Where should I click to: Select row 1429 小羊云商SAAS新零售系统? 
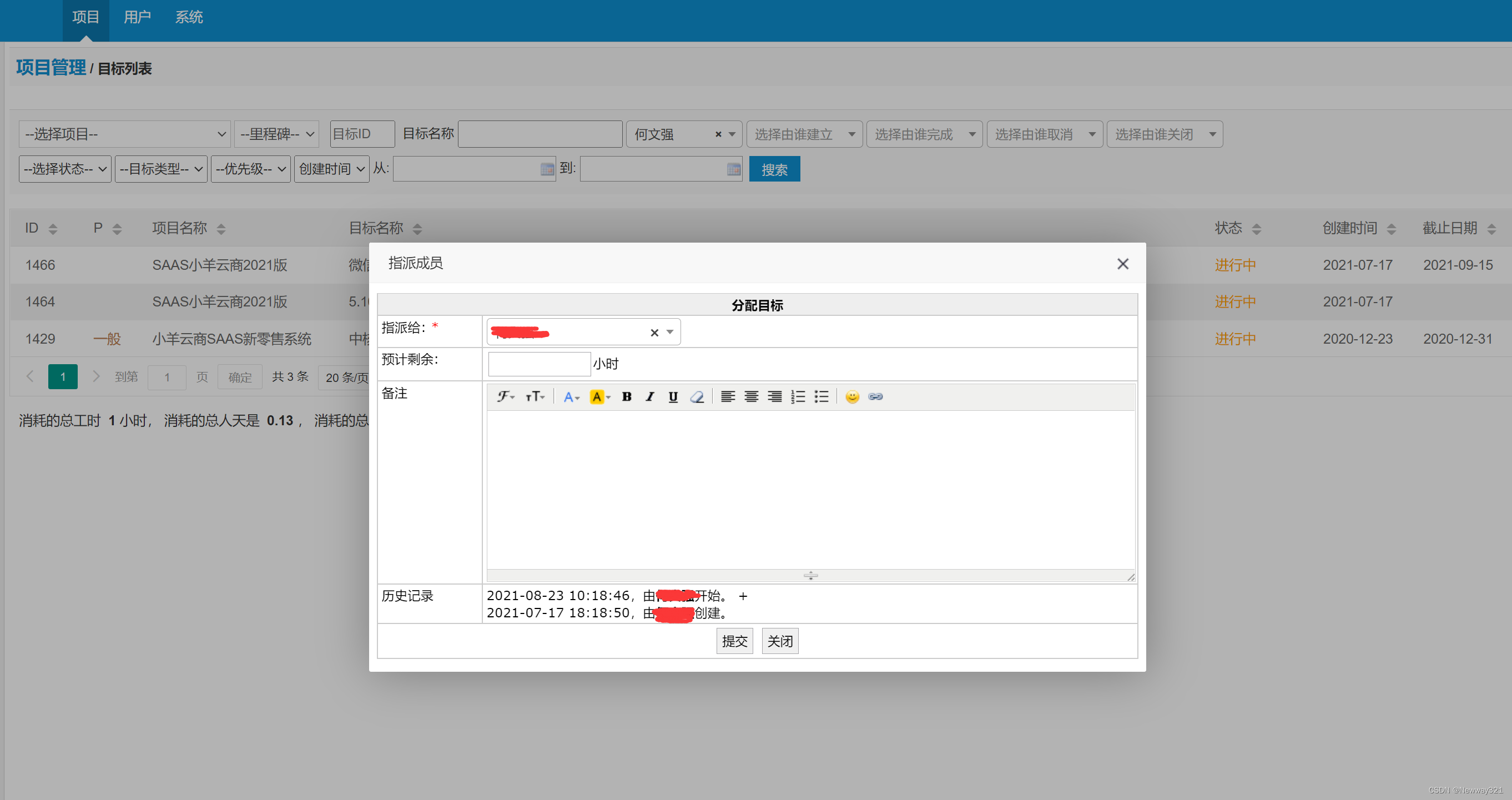tap(231, 339)
